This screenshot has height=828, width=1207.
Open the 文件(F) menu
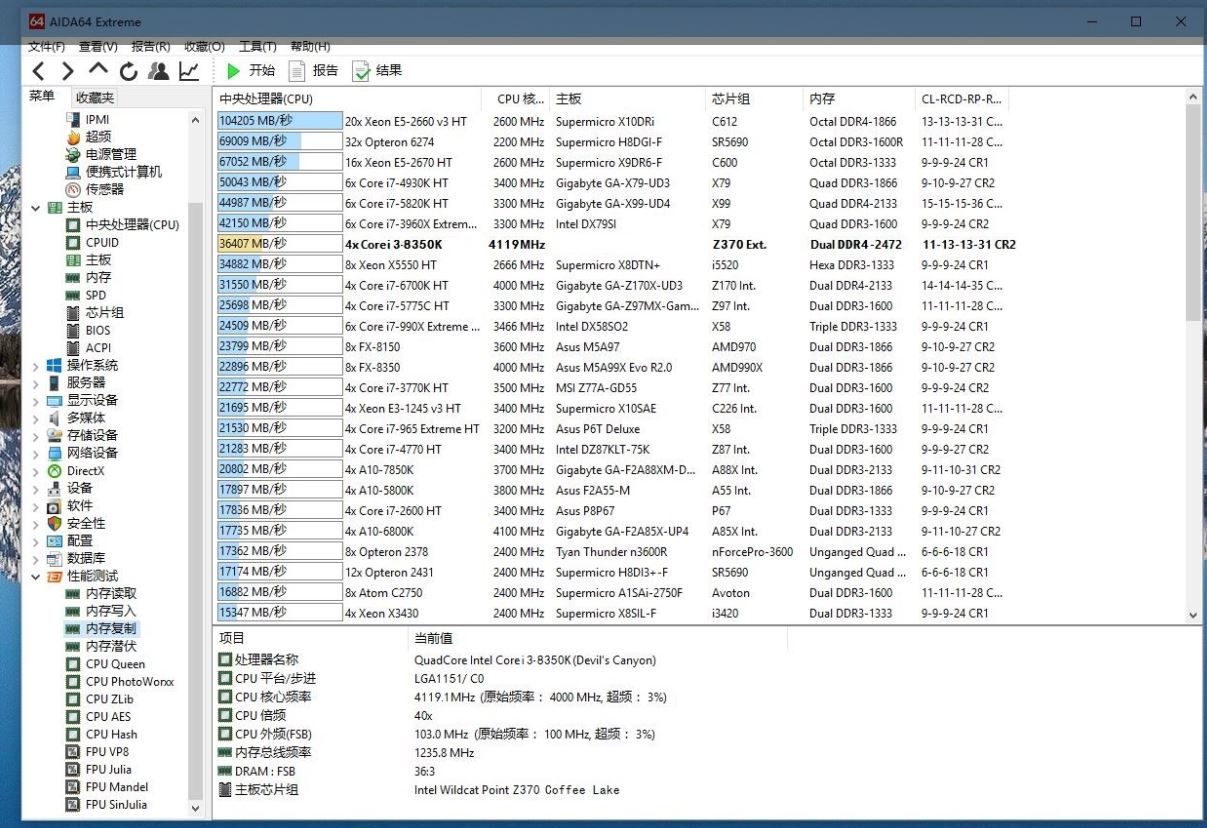47,47
